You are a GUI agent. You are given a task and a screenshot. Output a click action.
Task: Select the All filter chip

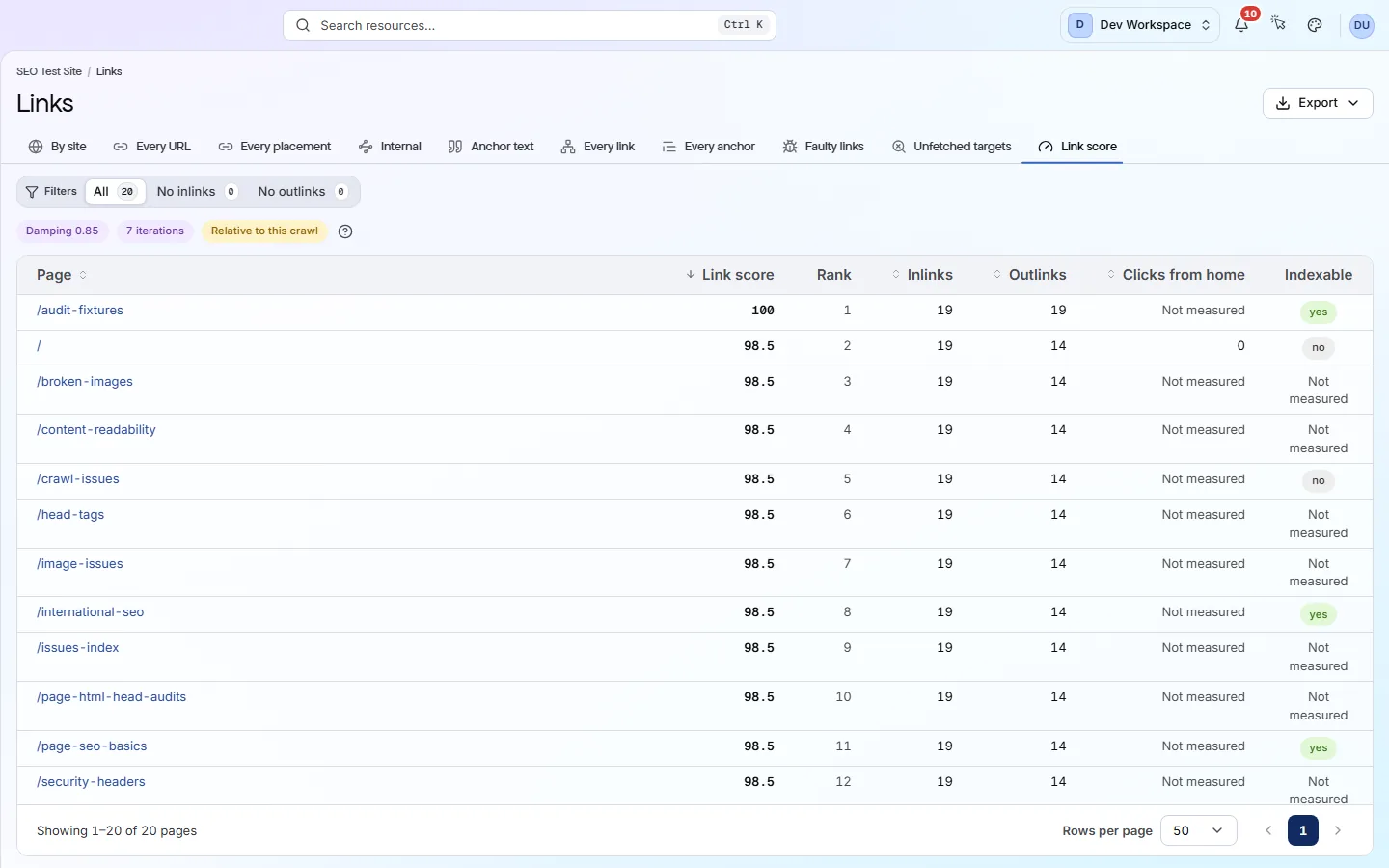point(115,192)
